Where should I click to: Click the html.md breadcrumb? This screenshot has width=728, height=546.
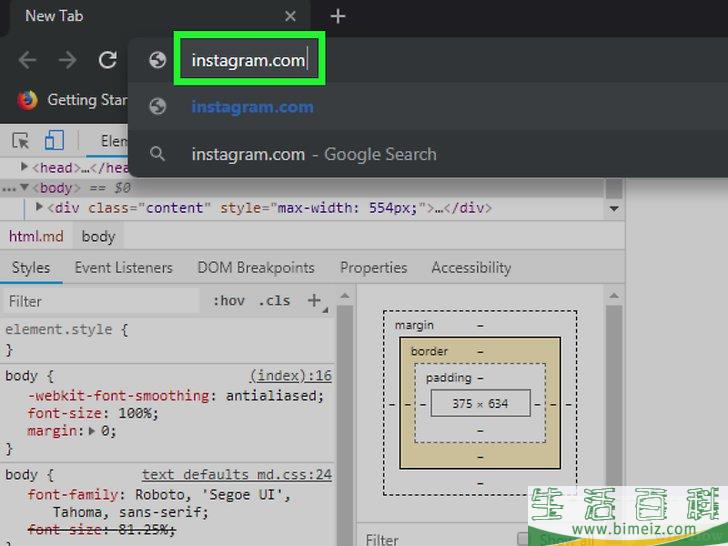click(36, 236)
